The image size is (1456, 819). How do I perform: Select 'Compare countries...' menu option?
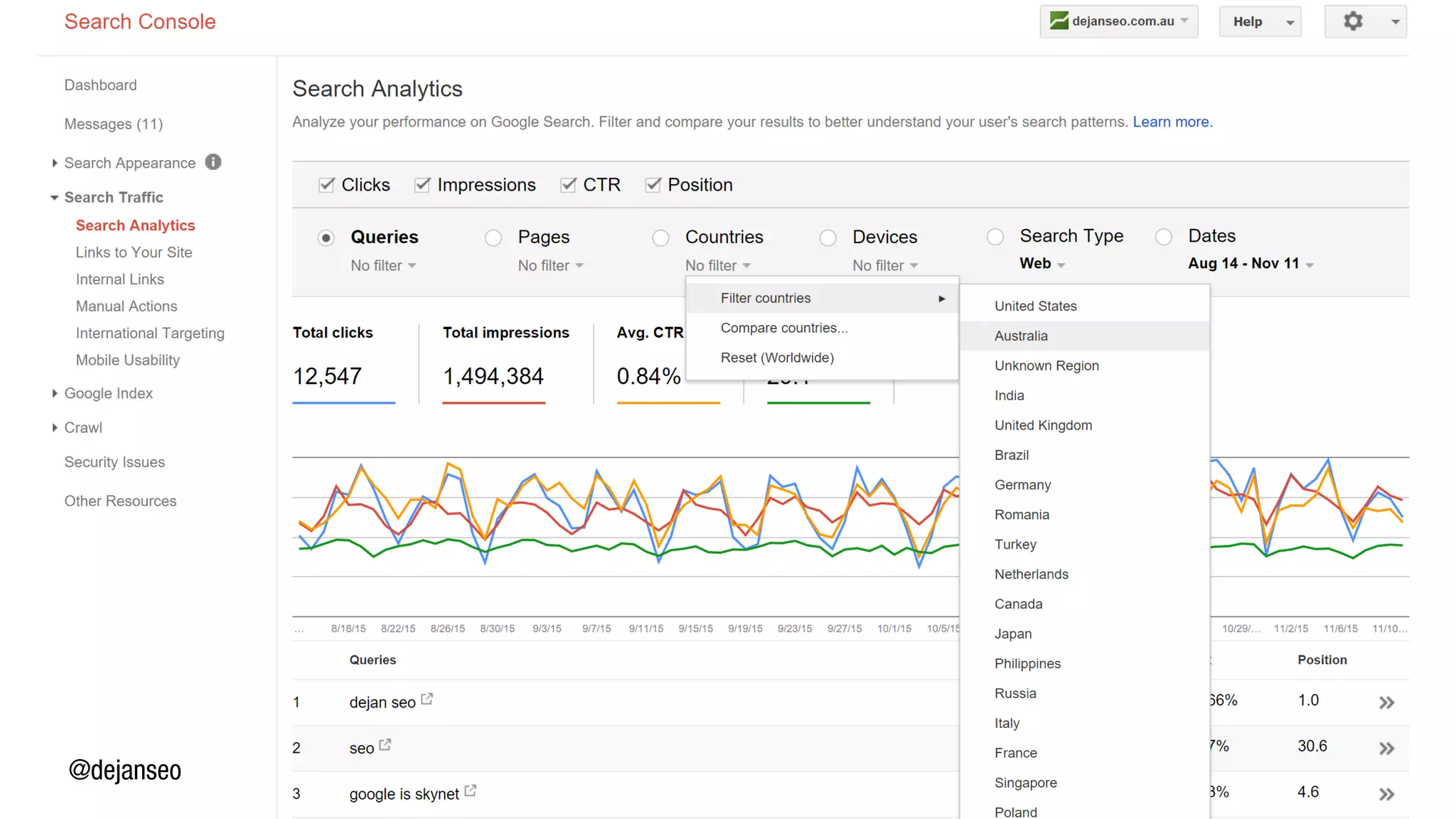783,328
